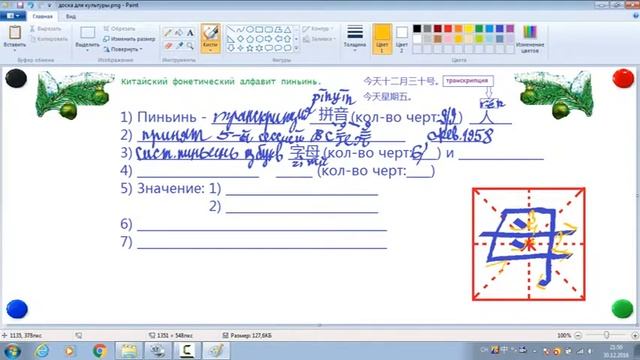640x360 pixels.
Task: Click the Save icon in title bar
Action: pos(20,5)
